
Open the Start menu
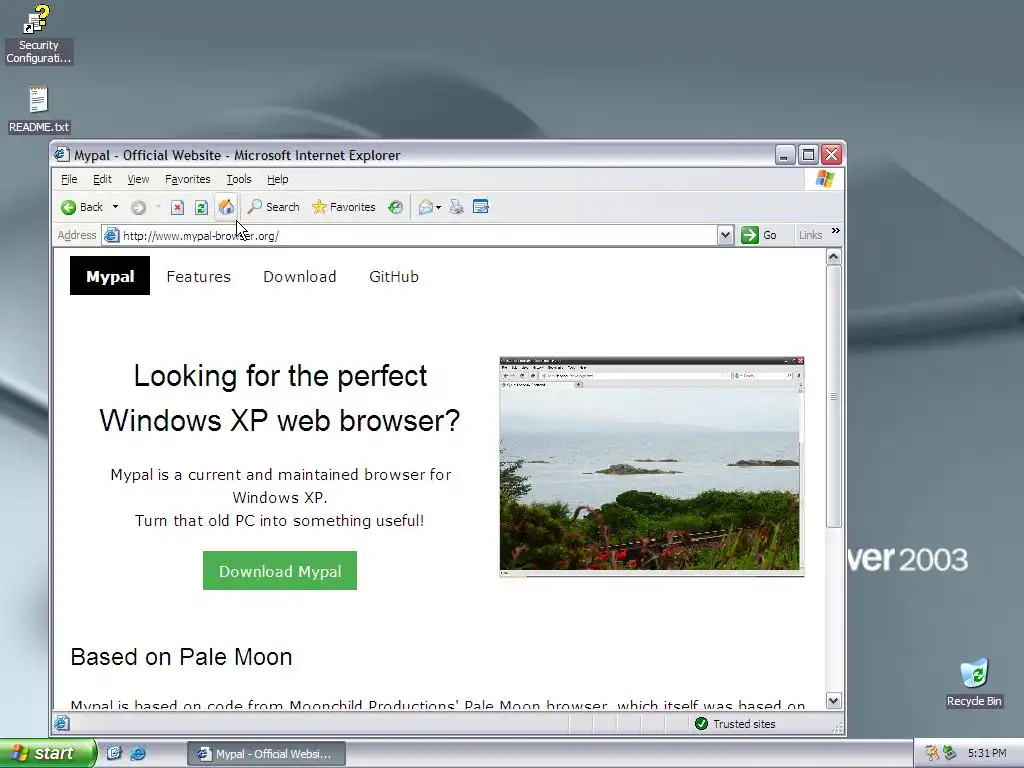point(48,753)
